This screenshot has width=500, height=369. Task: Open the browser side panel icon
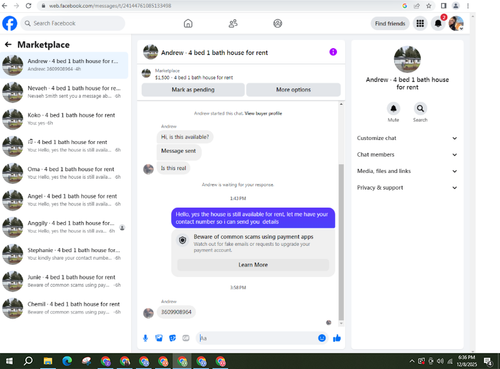(444, 6)
